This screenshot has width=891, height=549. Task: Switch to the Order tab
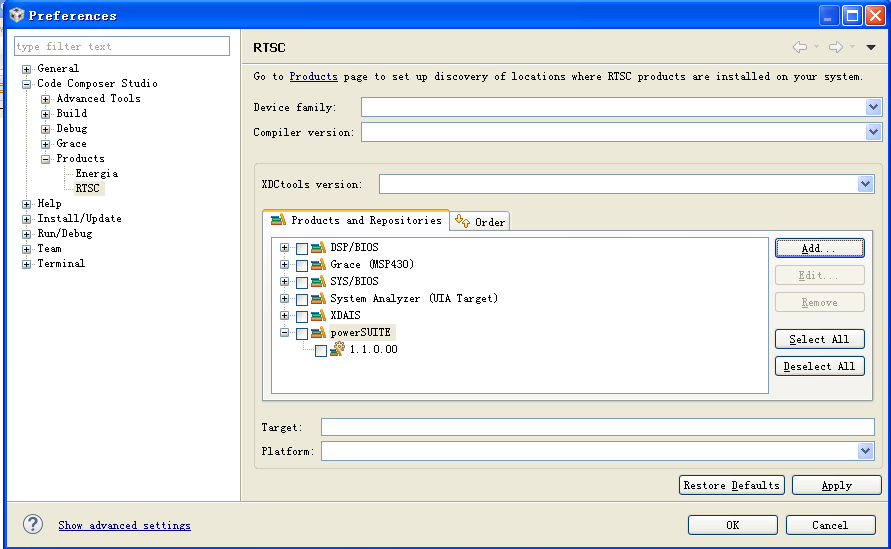pyautogui.click(x=480, y=222)
